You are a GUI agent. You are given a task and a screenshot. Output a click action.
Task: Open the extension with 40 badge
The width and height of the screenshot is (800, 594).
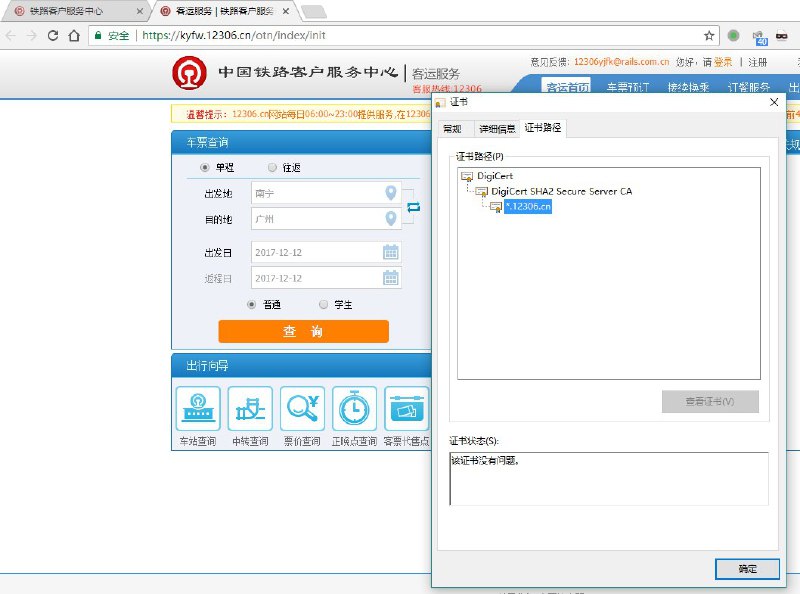(x=760, y=37)
